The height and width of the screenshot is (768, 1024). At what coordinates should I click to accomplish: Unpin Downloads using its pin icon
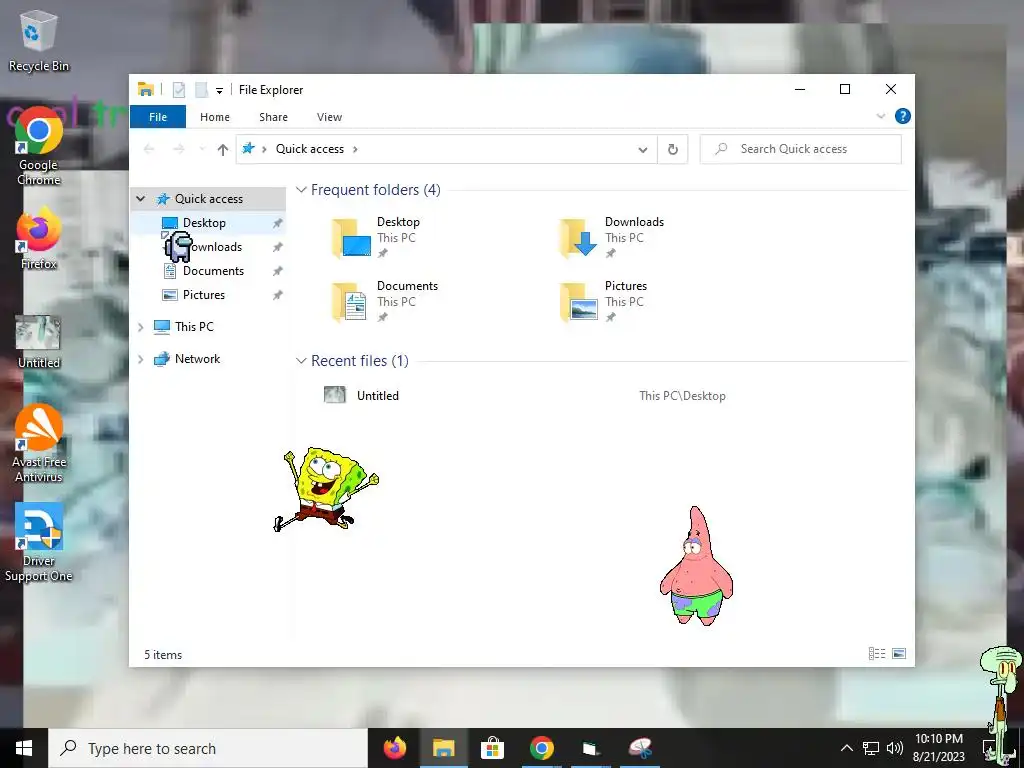(x=278, y=247)
